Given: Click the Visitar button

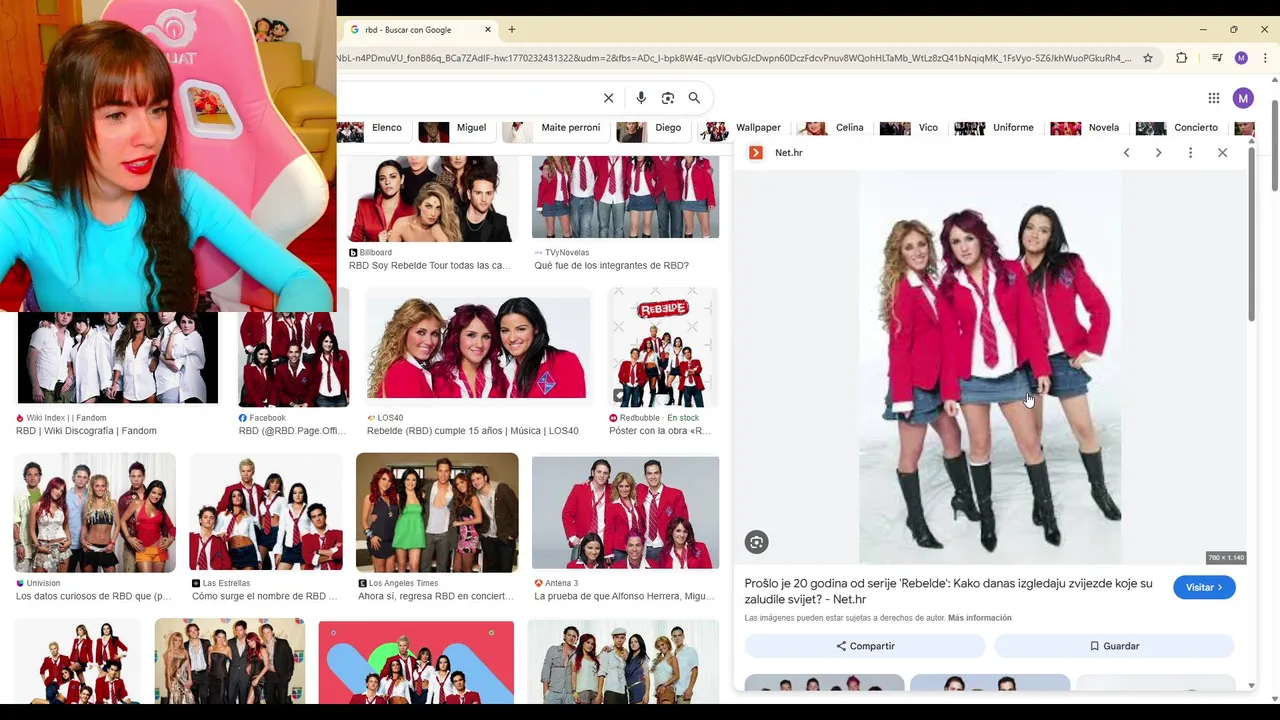Looking at the screenshot, I should click(x=1204, y=588).
